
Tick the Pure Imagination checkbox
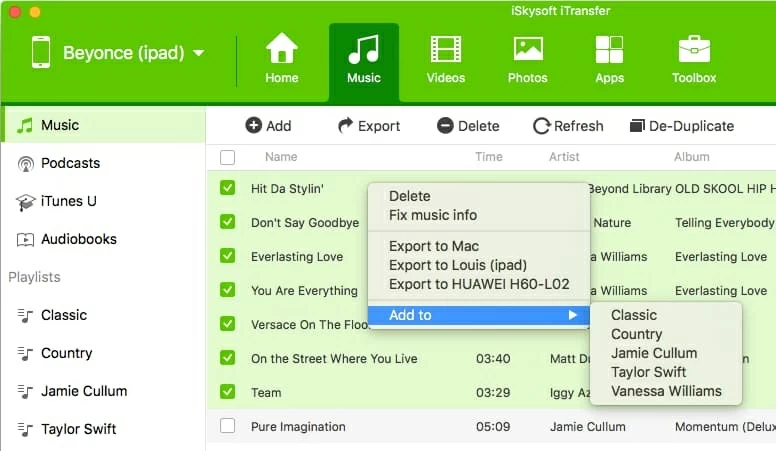[x=228, y=426]
